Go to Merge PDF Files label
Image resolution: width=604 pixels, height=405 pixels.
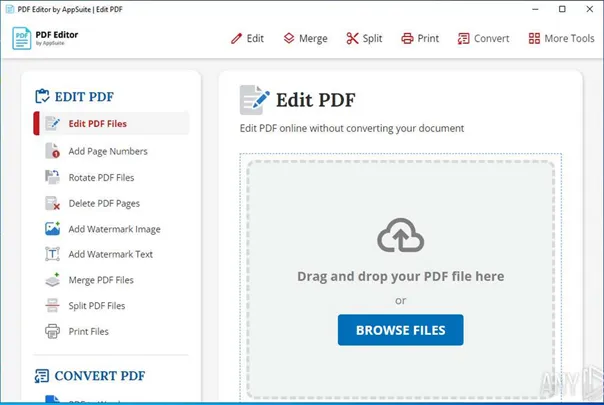coord(101,280)
